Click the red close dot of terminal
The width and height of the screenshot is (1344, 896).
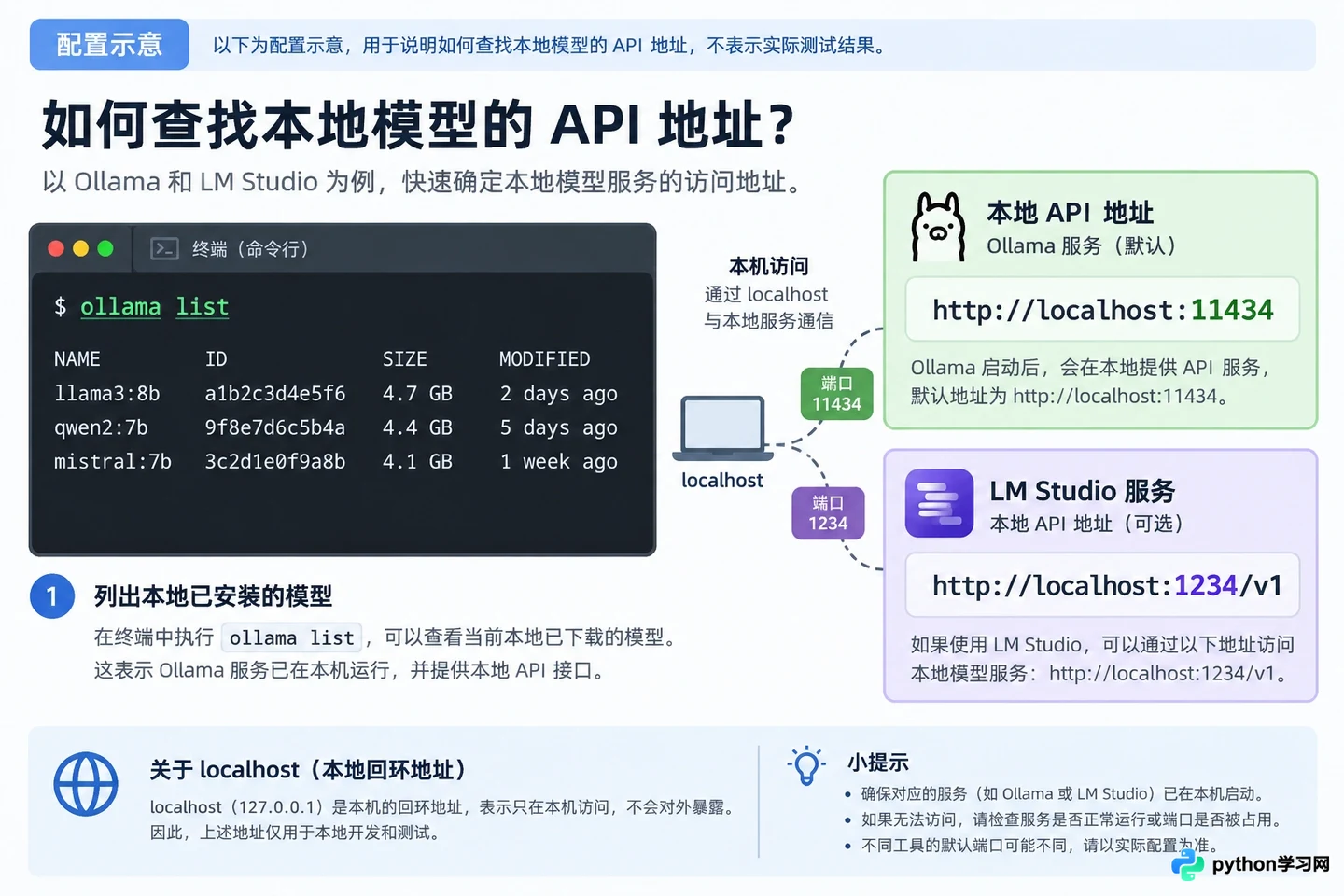point(56,248)
